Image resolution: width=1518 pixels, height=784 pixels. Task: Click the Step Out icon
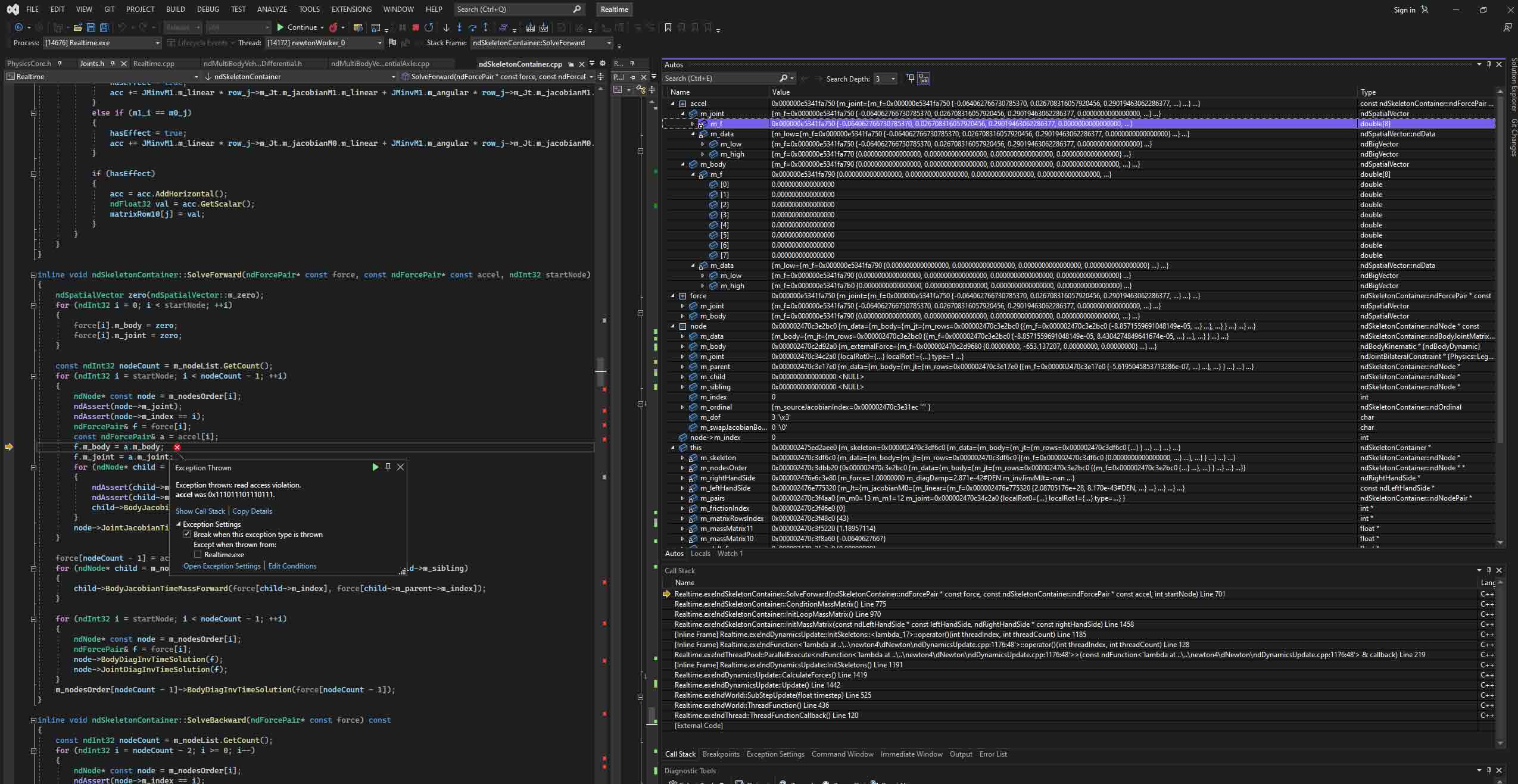(x=485, y=27)
